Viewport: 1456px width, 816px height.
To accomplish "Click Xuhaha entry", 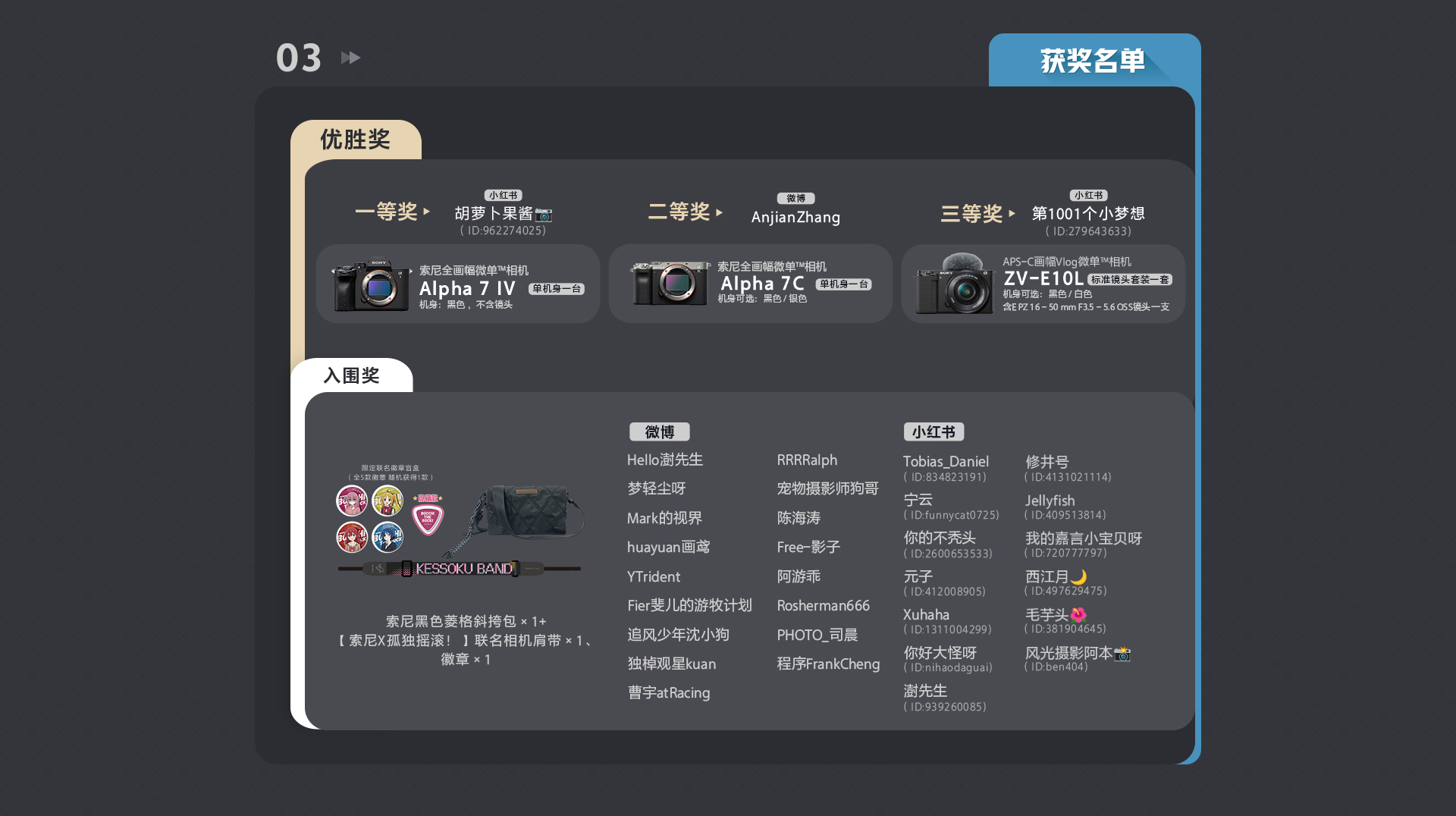I will (926, 615).
